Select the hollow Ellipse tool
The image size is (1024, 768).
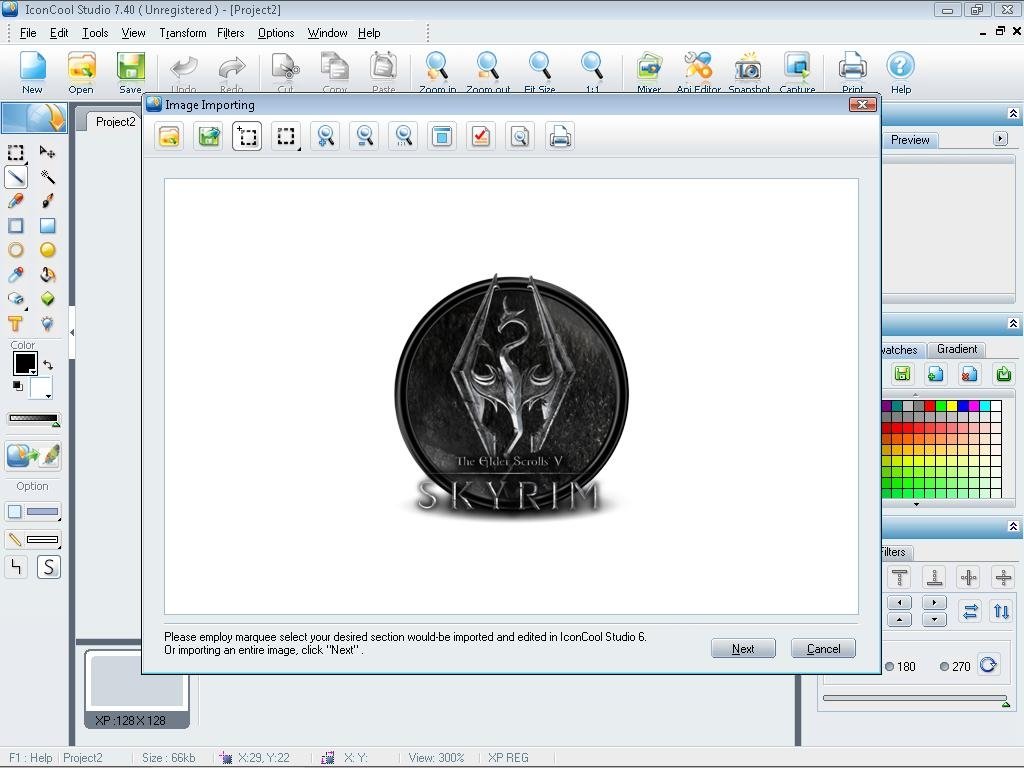tap(16, 250)
